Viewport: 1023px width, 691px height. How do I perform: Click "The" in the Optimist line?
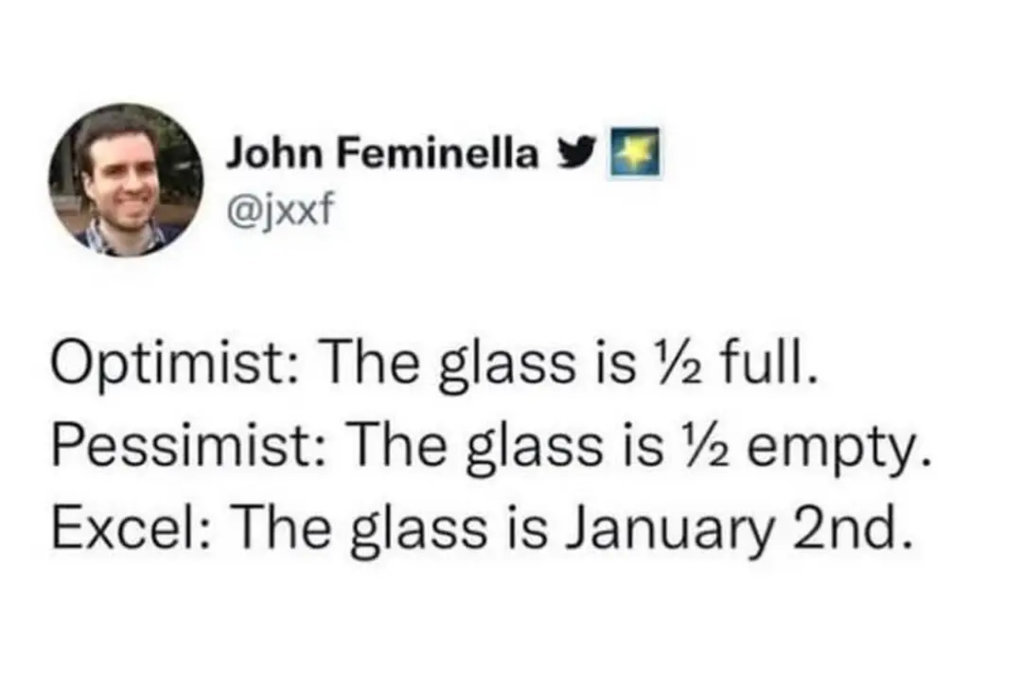pos(373,362)
